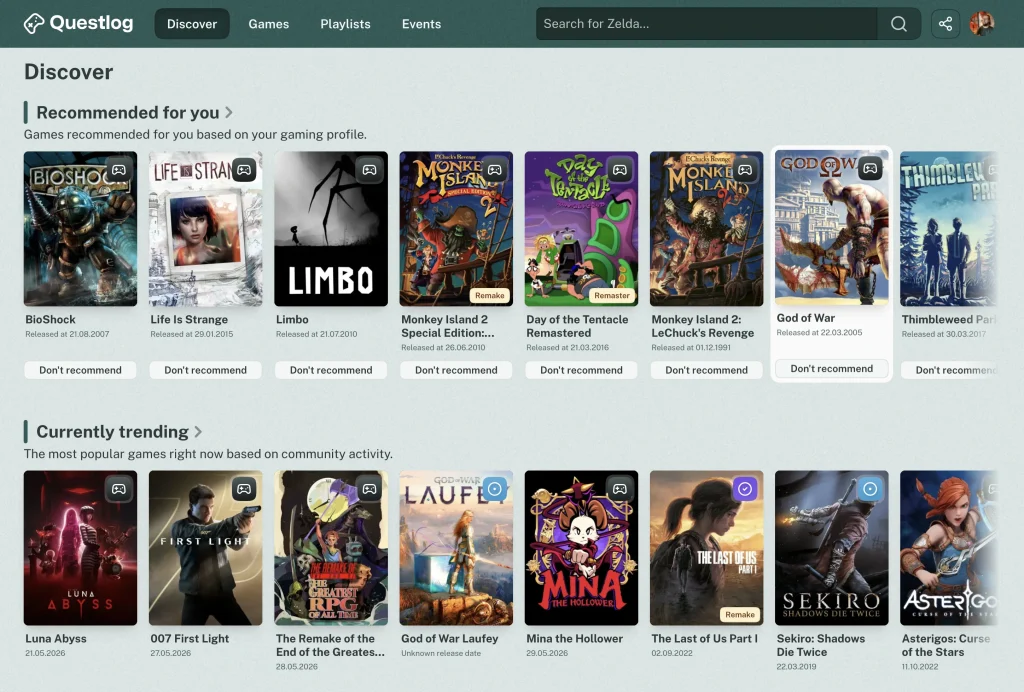1024x692 pixels.
Task: Open the God of War cover art
Action: (x=832, y=228)
